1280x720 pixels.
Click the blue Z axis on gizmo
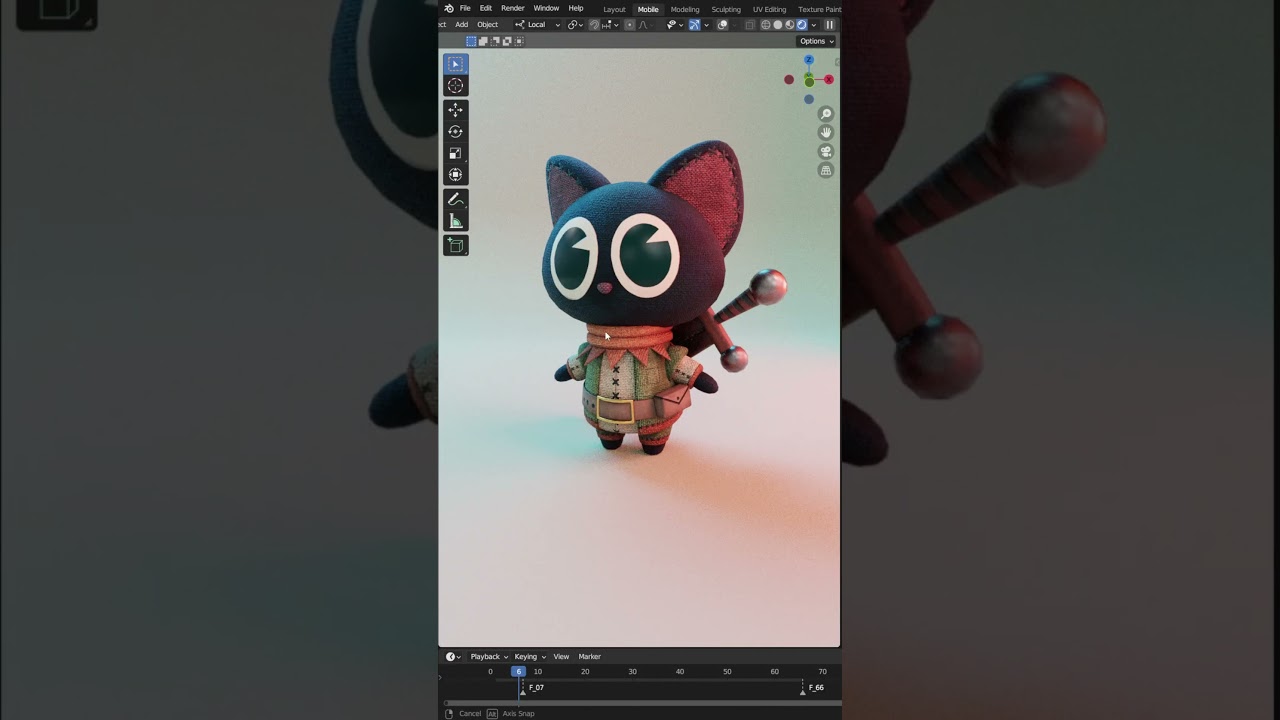pyautogui.click(x=809, y=60)
